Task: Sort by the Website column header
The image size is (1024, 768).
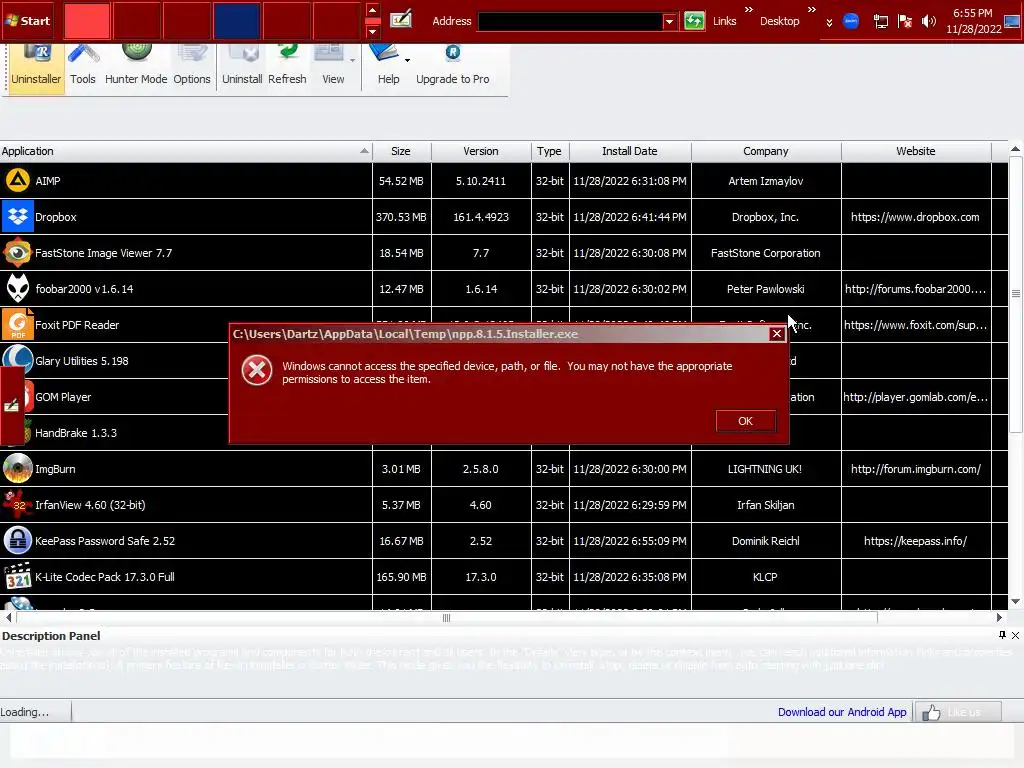Action: click(x=916, y=151)
